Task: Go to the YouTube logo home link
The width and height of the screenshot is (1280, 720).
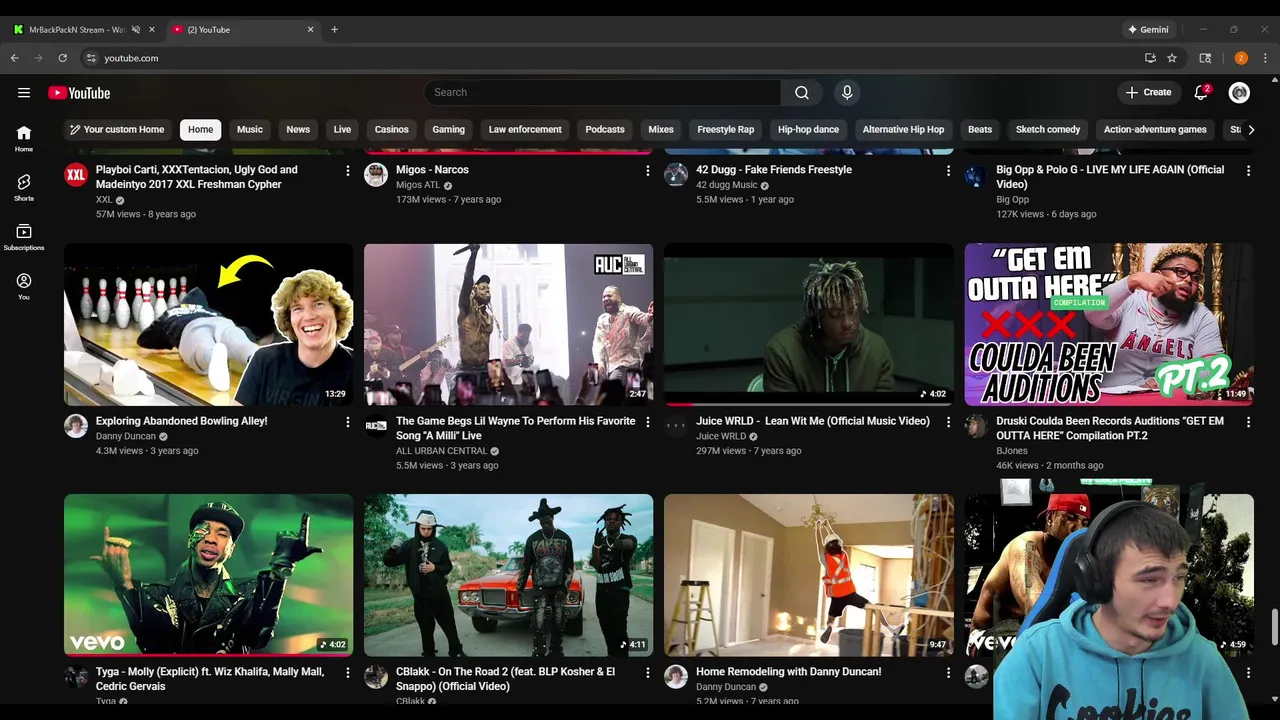Action: (79, 93)
